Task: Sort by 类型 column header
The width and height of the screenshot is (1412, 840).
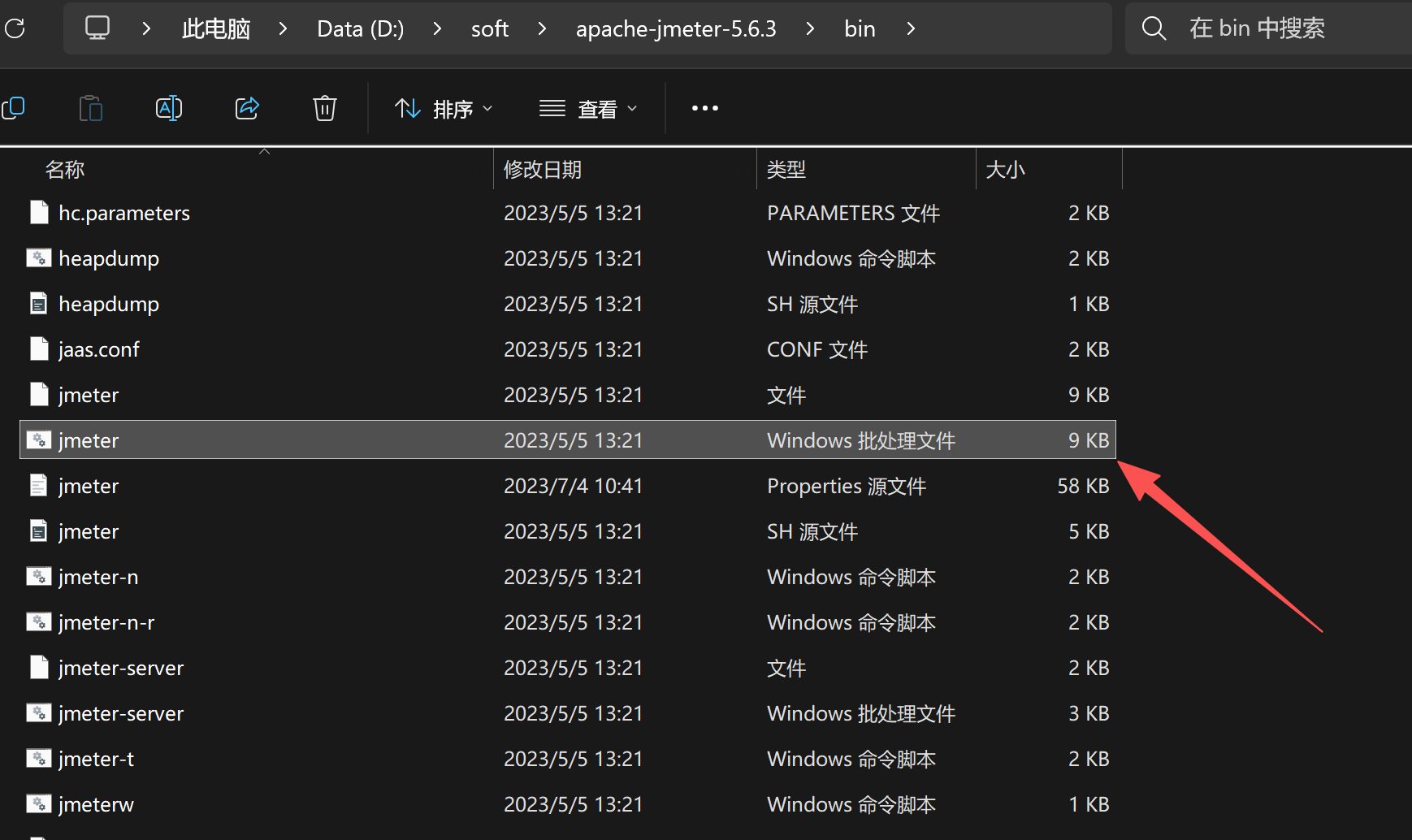Action: click(x=786, y=169)
